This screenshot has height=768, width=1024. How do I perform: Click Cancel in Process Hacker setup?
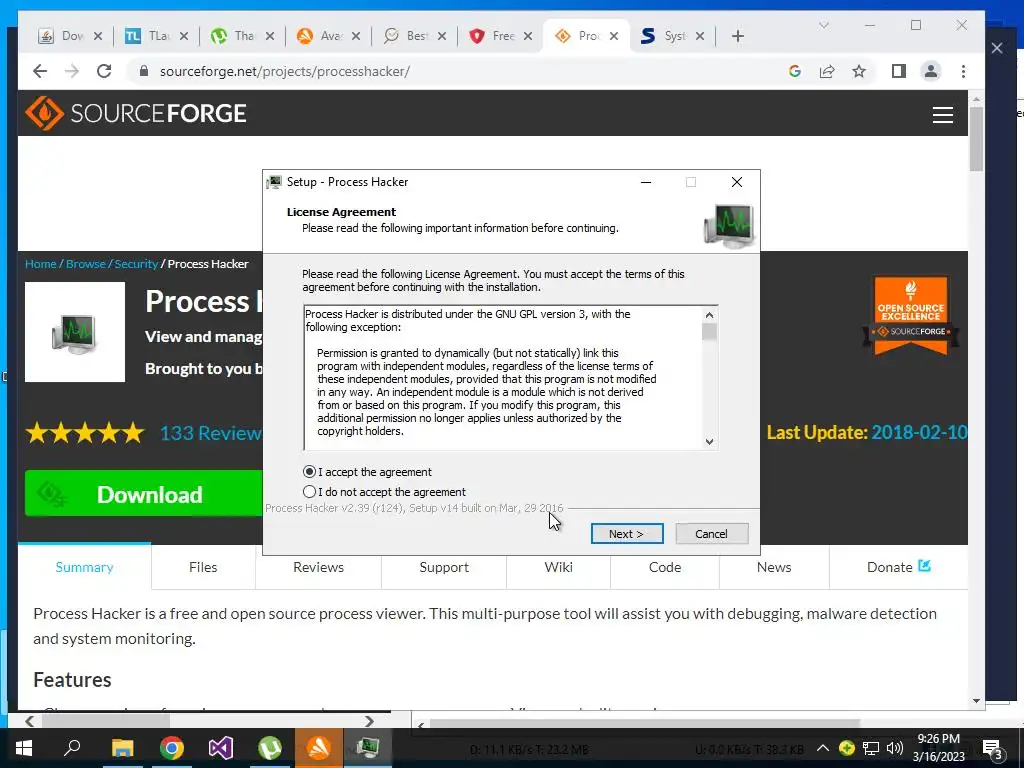click(711, 534)
